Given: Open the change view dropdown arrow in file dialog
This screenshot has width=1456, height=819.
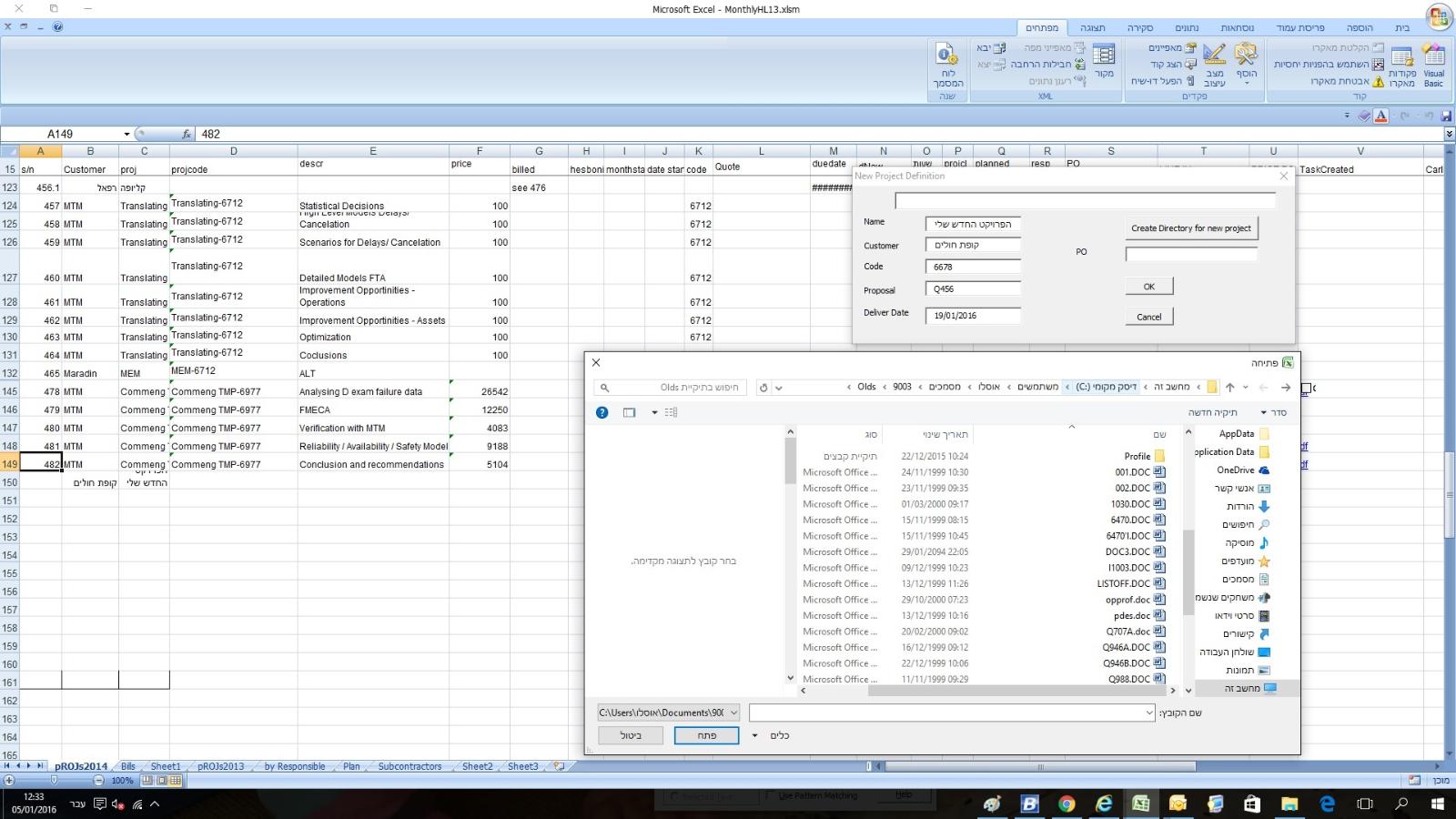Looking at the screenshot, I should (654, 412).
